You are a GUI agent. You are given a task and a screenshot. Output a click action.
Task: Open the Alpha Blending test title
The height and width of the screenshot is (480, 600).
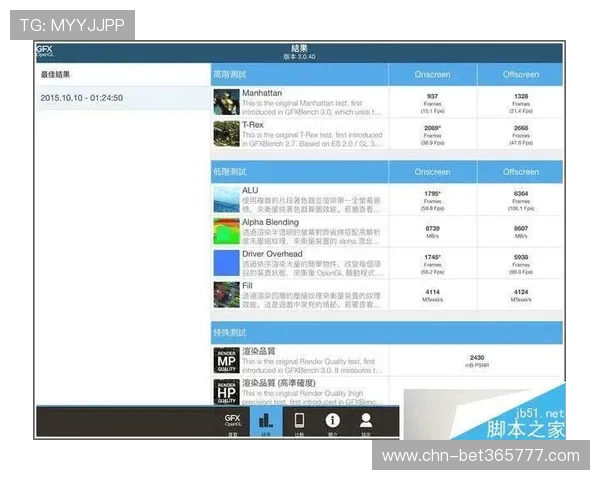click(x=270, y=222)
